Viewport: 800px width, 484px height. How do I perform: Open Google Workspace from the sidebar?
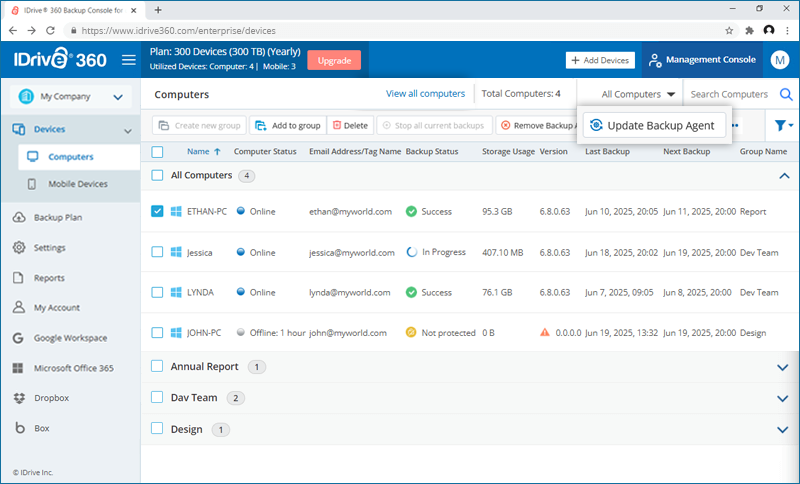pyautogui.click(x=70, y=338)
